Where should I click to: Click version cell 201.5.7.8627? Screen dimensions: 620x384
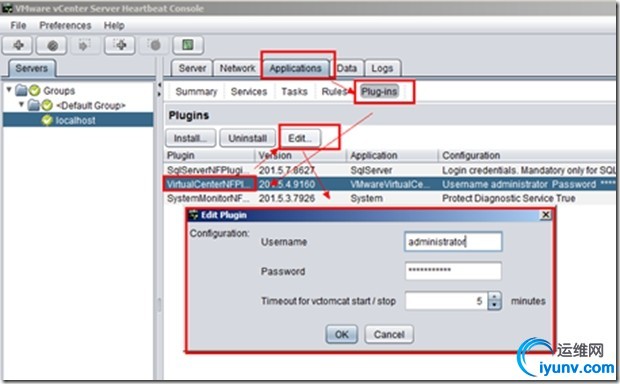pos(287,170)
